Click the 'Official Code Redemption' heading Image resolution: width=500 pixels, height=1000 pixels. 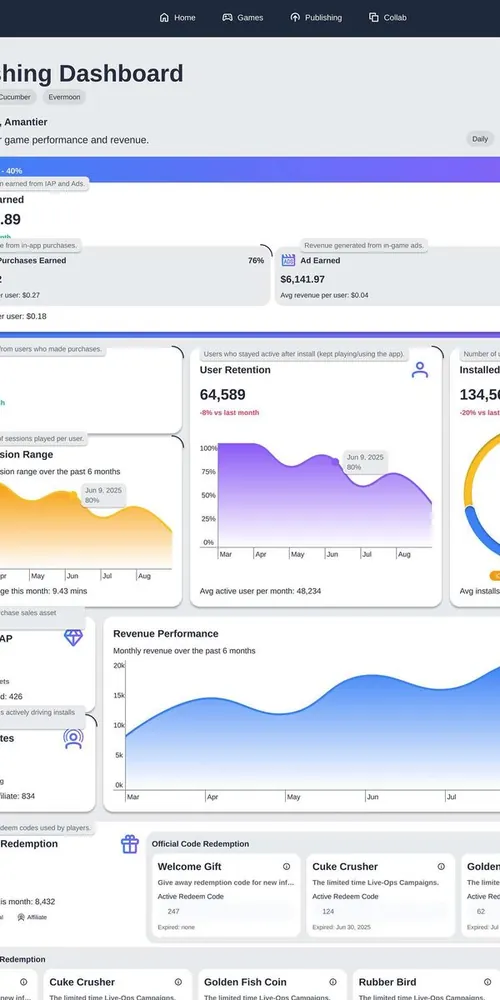200,844
